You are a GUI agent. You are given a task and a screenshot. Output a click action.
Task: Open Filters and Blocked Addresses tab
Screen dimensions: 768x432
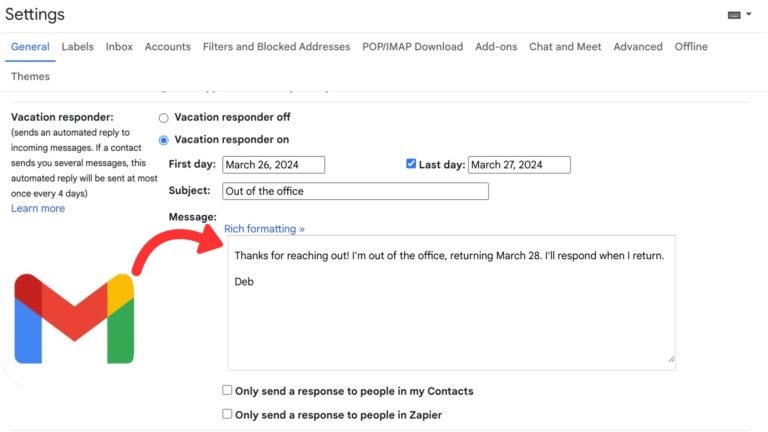(x=276, y=47)
